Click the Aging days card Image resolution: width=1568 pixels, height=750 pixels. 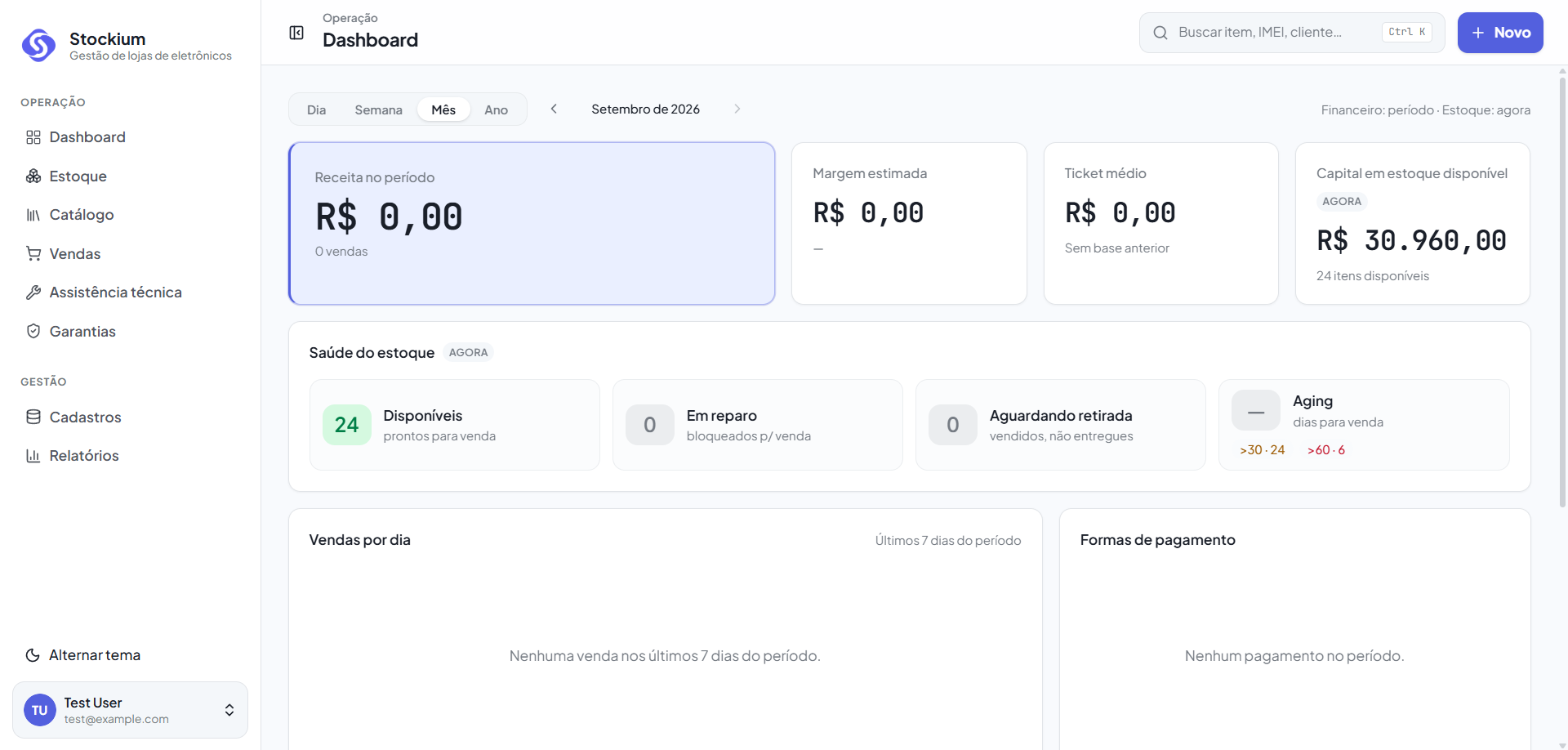point(1364,425)
